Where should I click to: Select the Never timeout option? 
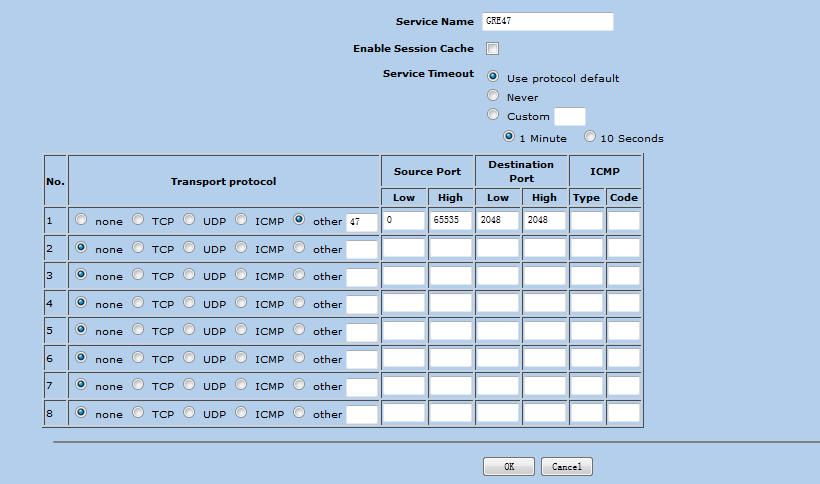click(x=493, y=95)
